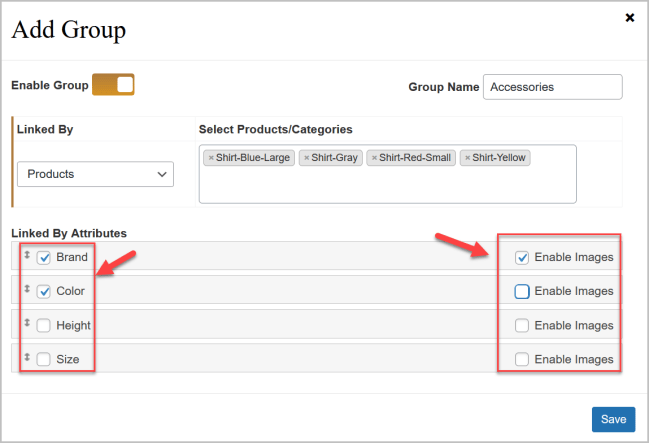Uncheck the Brand attribute checkbox
The height and width of the screenshot is (443, 649).
44,257
